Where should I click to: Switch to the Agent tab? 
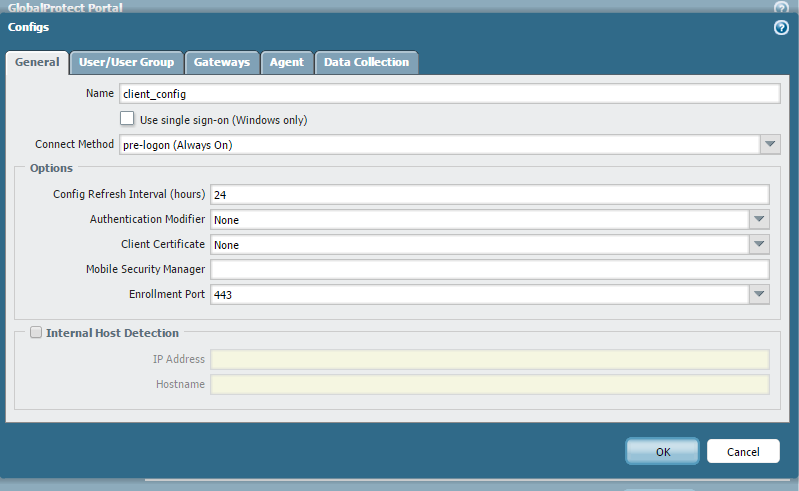click(x=287, y=63)
